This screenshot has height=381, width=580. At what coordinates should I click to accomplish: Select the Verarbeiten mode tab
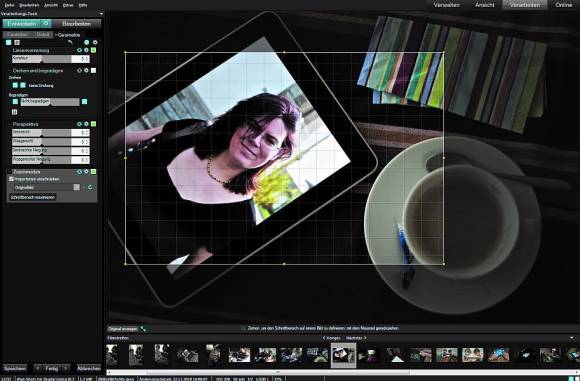[x=524, y=5]
